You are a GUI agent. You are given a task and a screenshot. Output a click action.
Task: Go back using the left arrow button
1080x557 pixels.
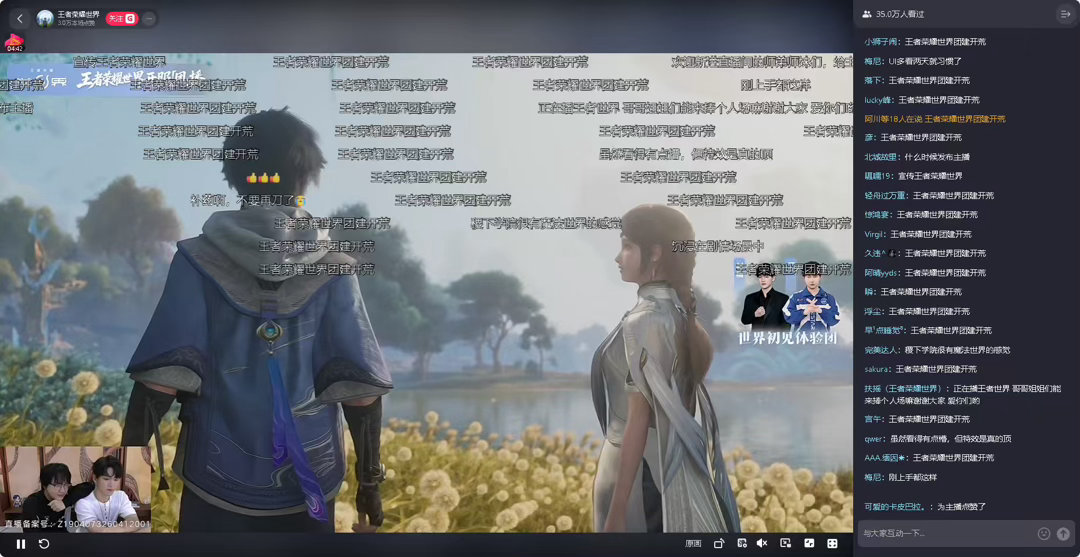[x=20, y=19]
